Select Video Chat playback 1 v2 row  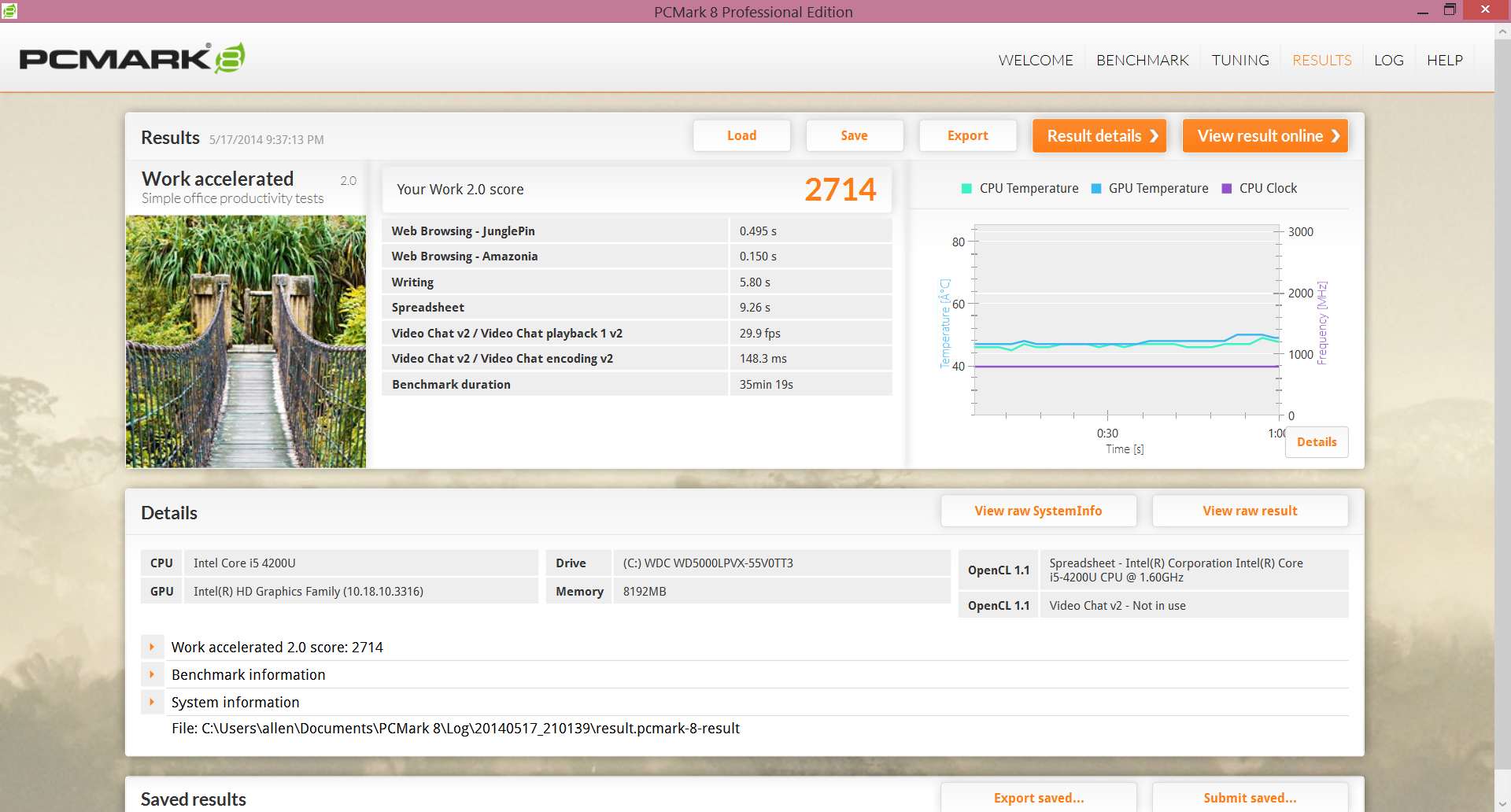[x=637, y=333]
